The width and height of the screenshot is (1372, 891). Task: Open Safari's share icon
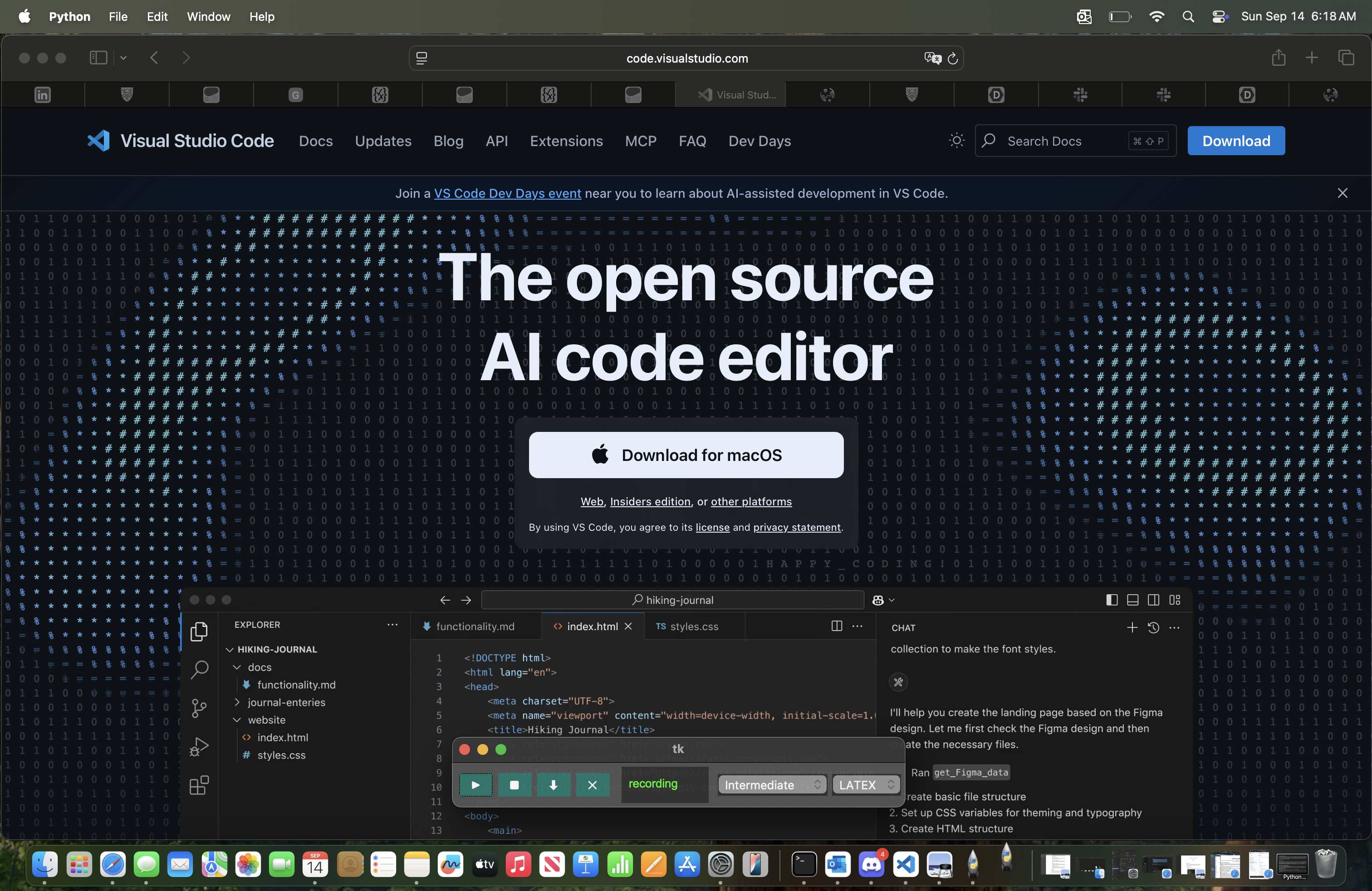1278,58
